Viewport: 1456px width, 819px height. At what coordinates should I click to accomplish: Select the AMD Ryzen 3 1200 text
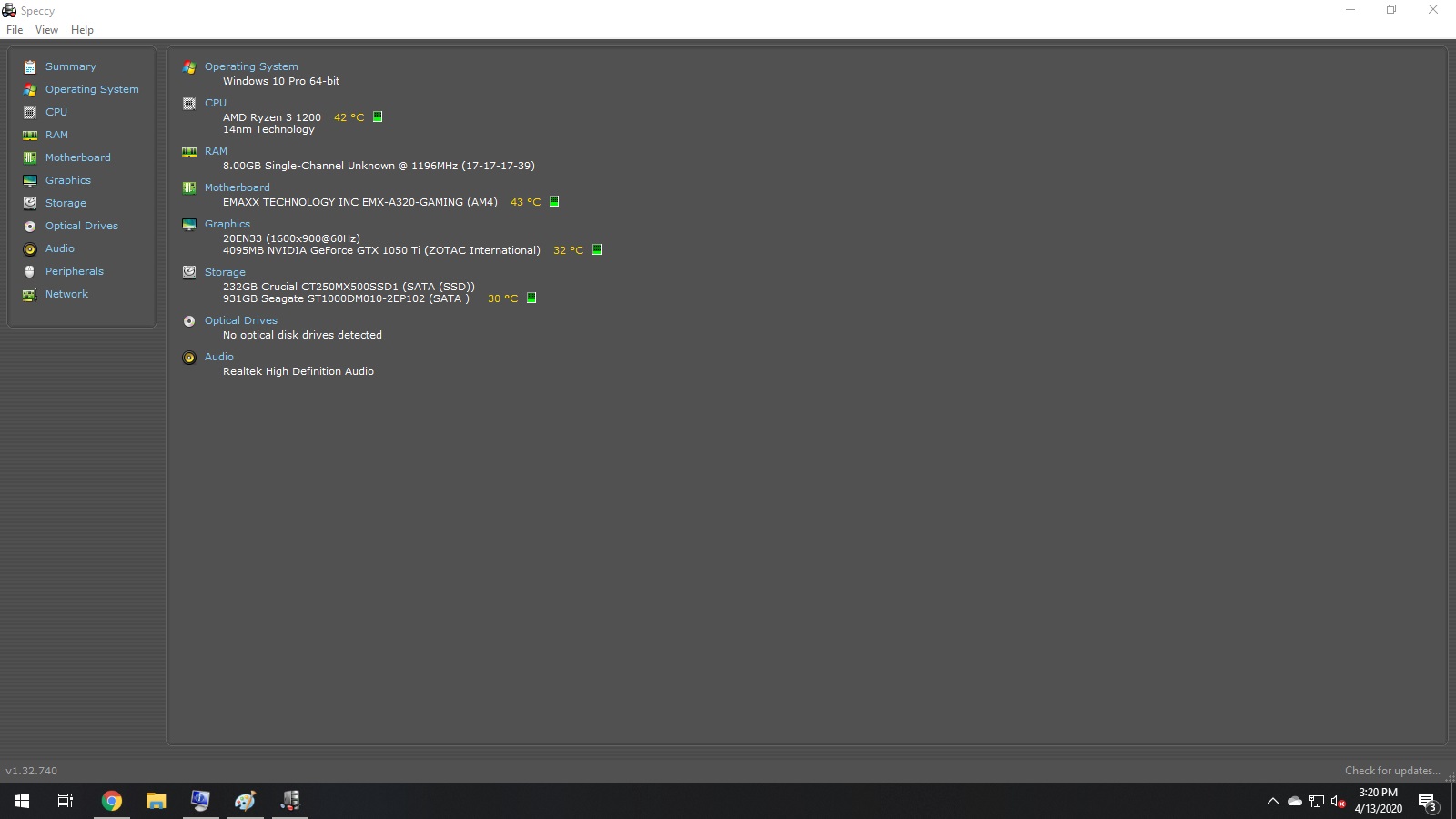click(x=272, y=117)
